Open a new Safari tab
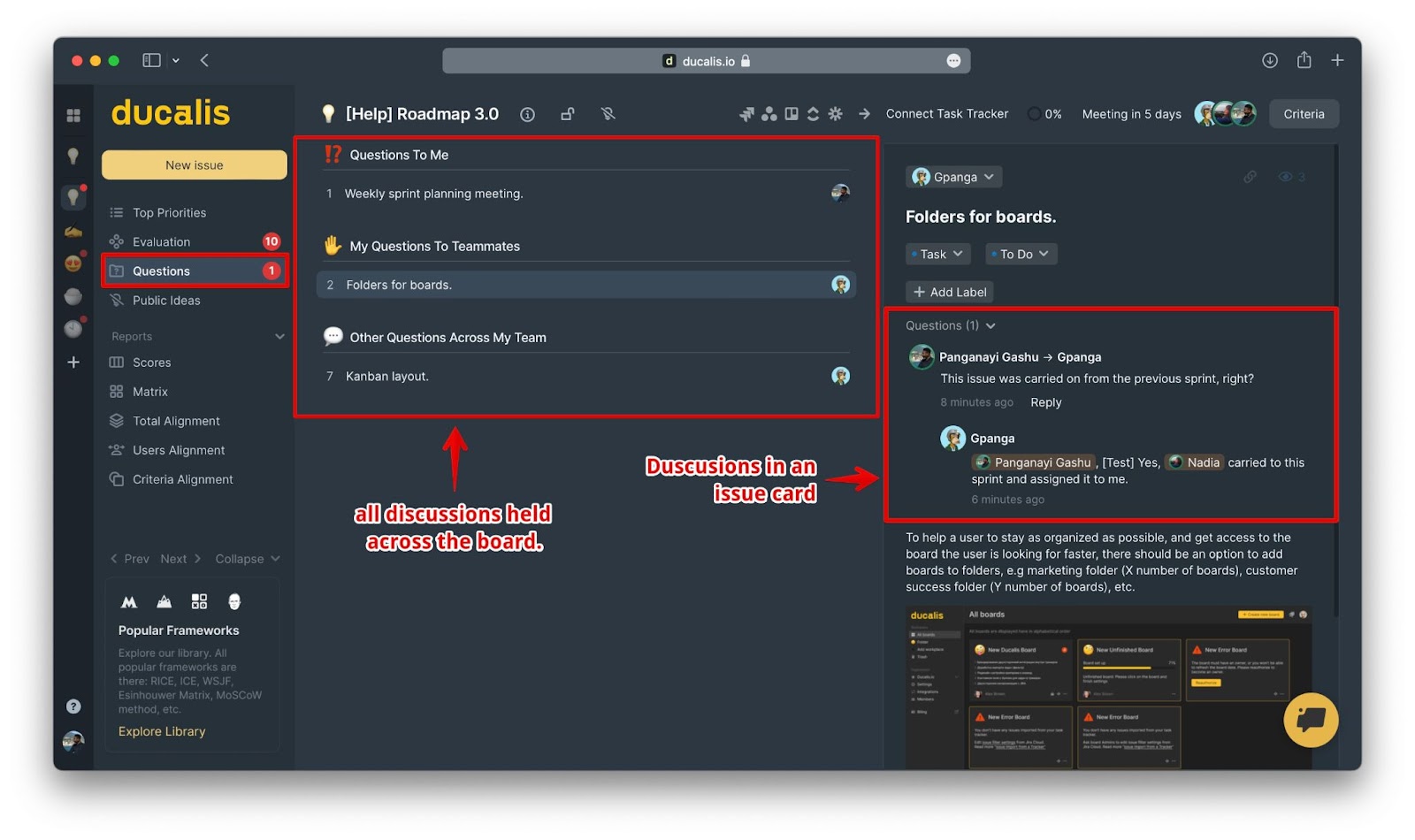Image resolution: width=1415 pixels, height=840 pixels. point(1337,60)
